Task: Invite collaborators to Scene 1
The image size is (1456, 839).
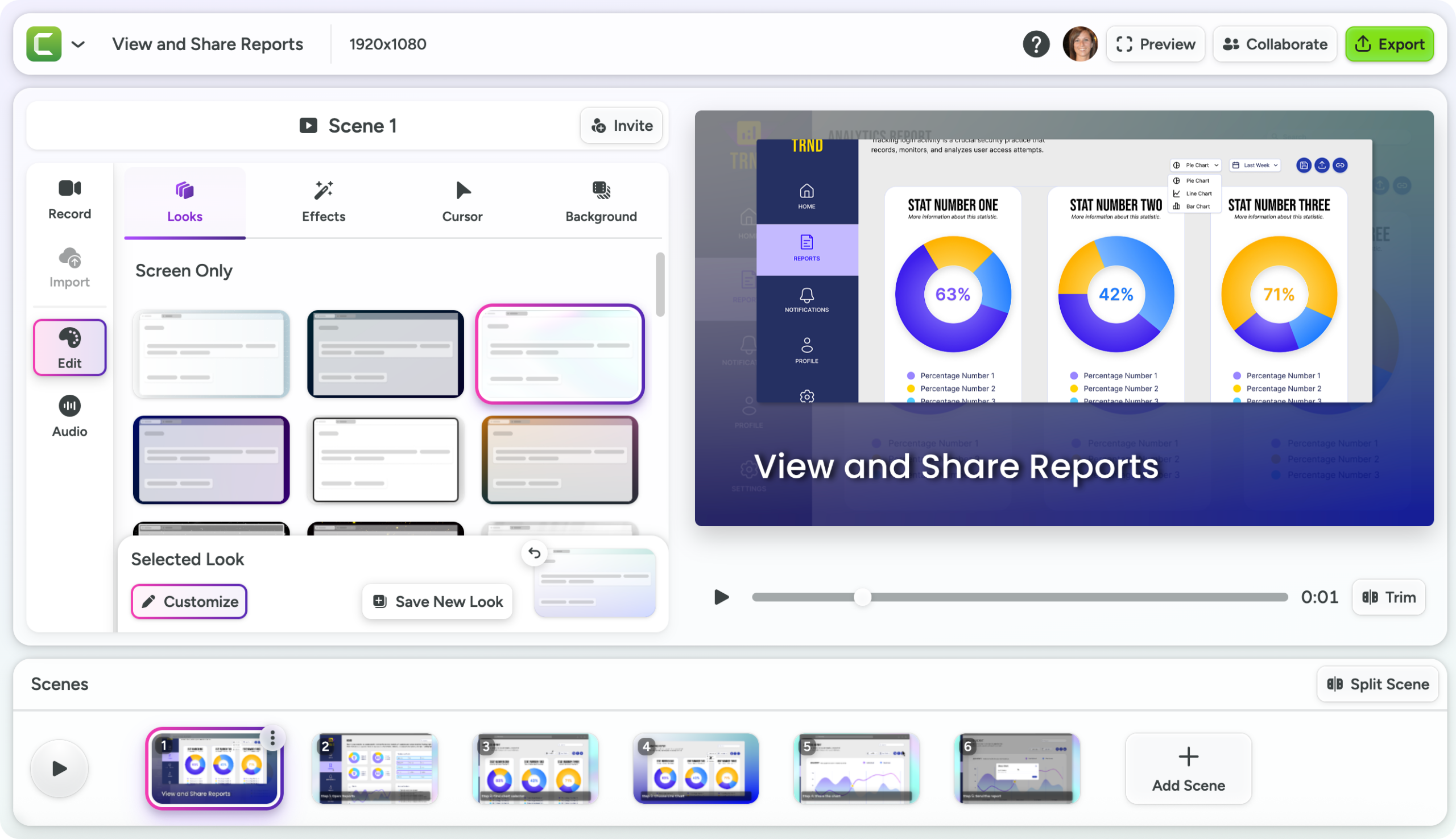Action: 621,126
